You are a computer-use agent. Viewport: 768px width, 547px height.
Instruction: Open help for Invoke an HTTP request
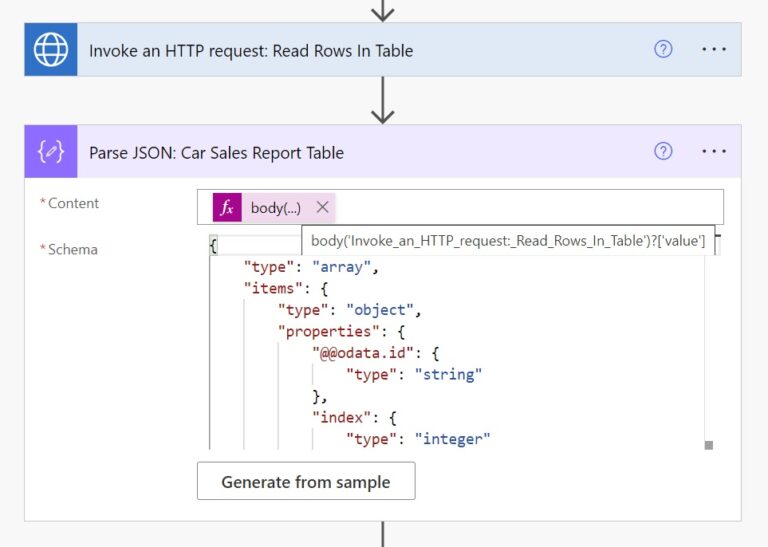point(663,50)
